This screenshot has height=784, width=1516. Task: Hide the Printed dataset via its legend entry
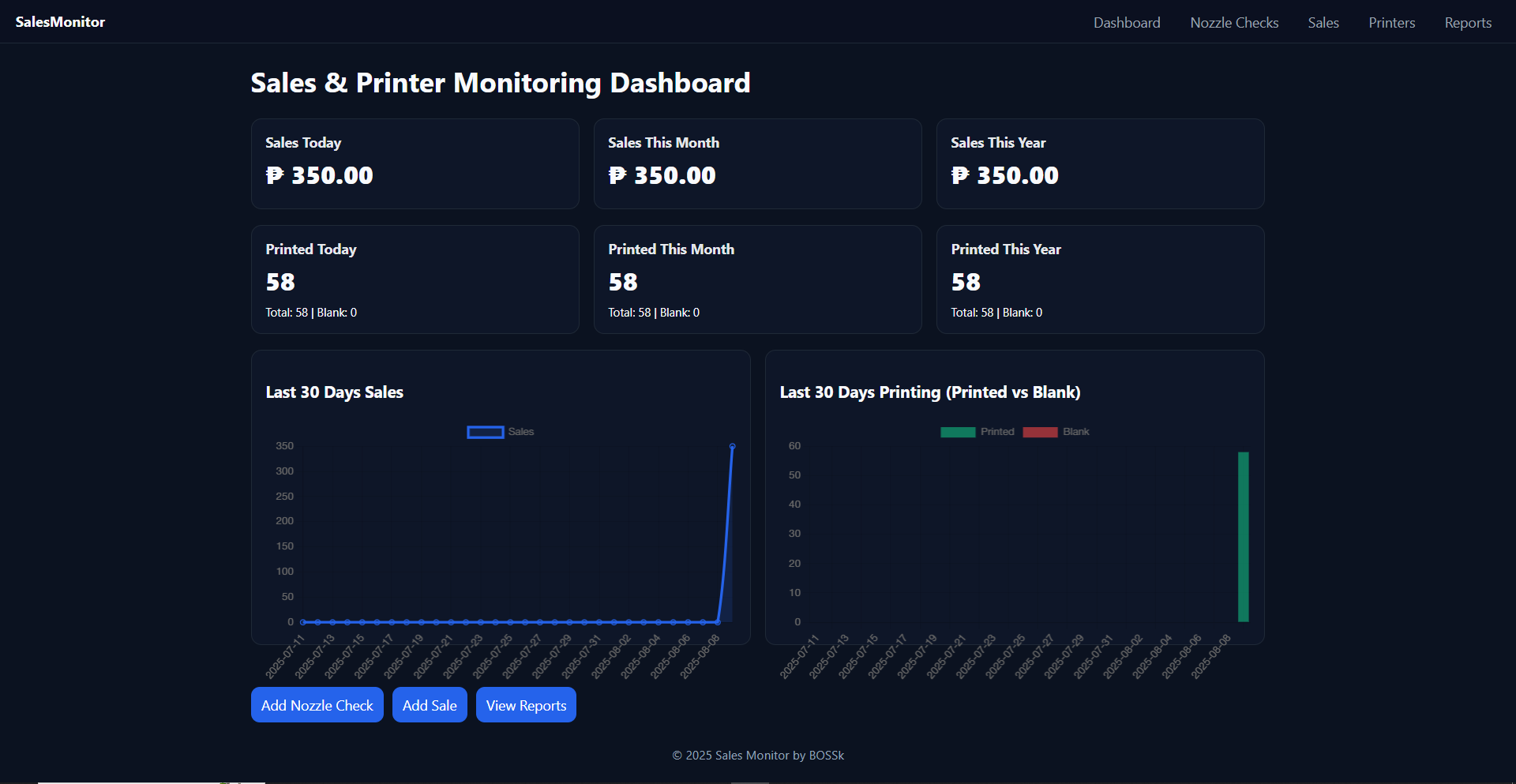(x=997, y=432)
